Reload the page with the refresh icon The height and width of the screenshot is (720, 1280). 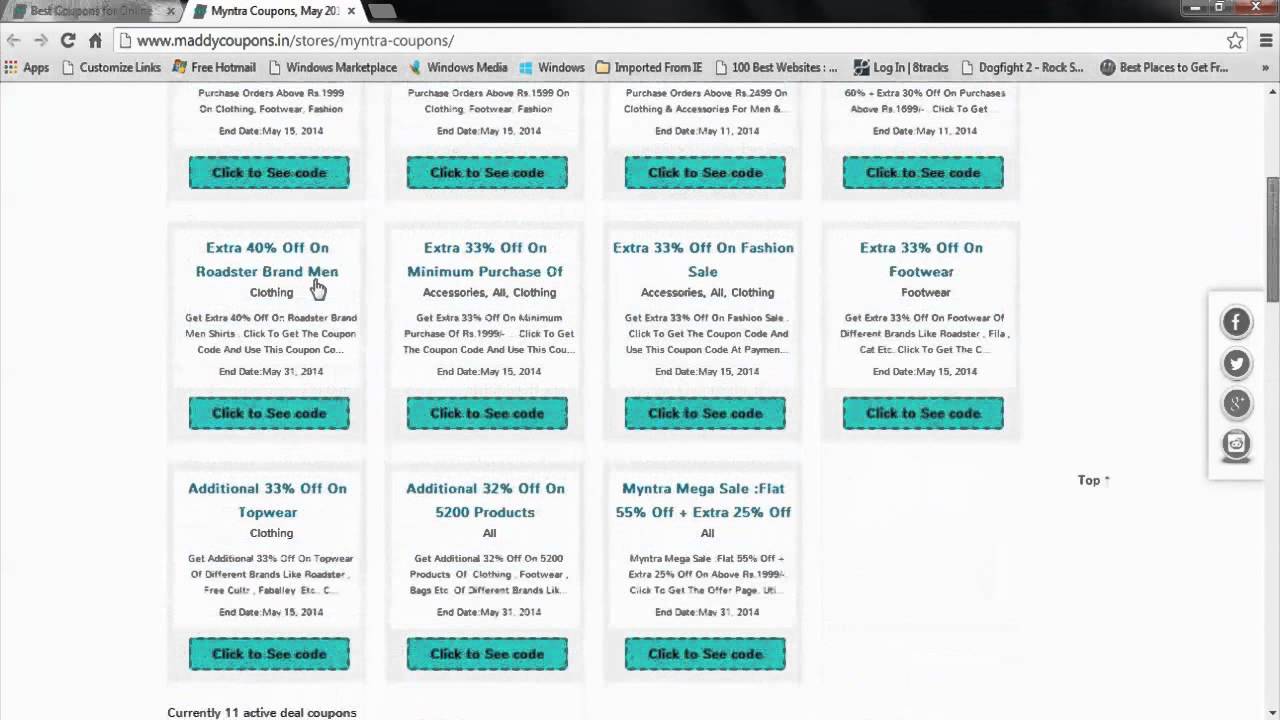(x=68, y=40)
